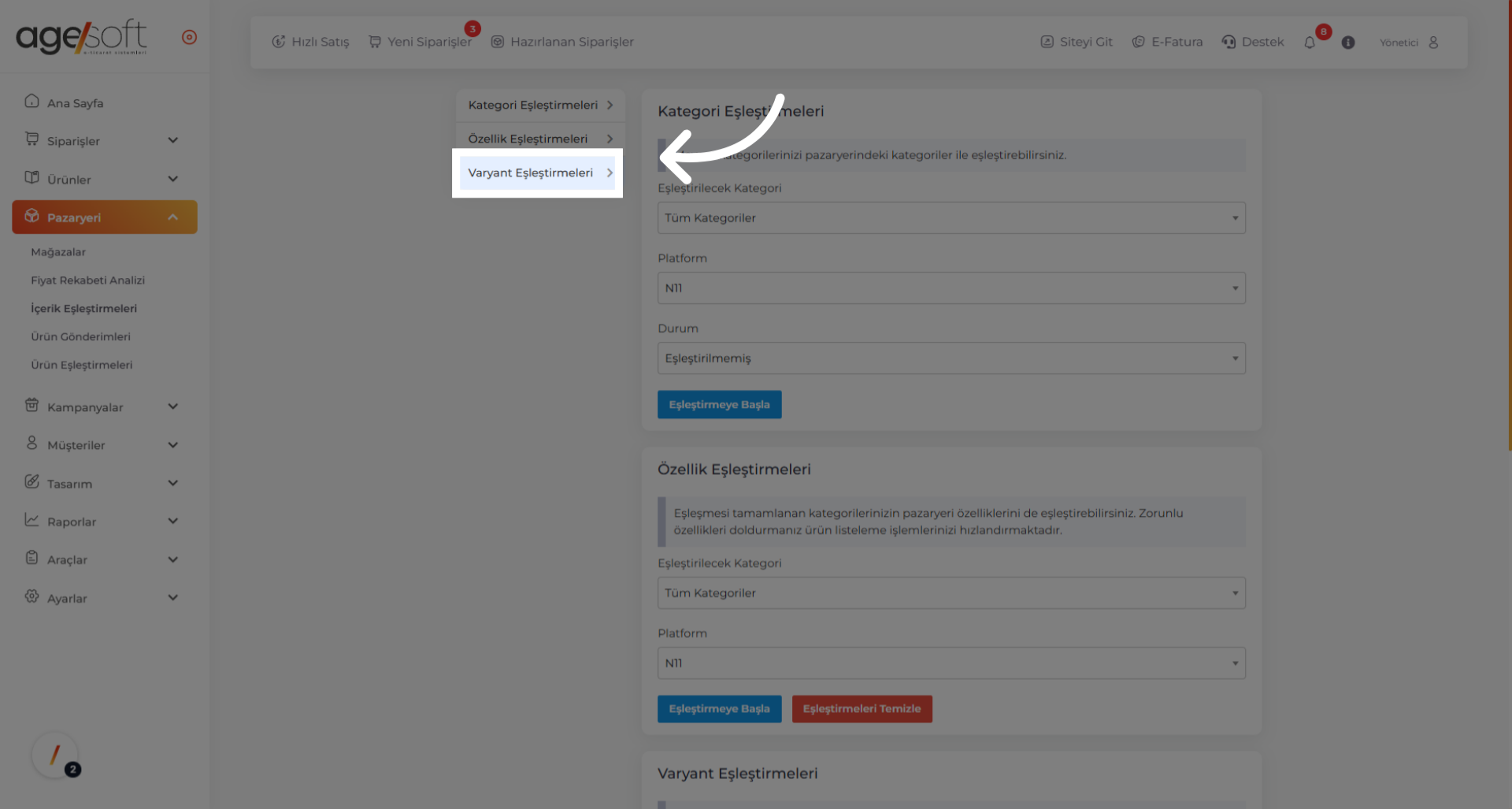Open Eşleştirilecek Kategori dropdown in Özellik section

(951, 593)
